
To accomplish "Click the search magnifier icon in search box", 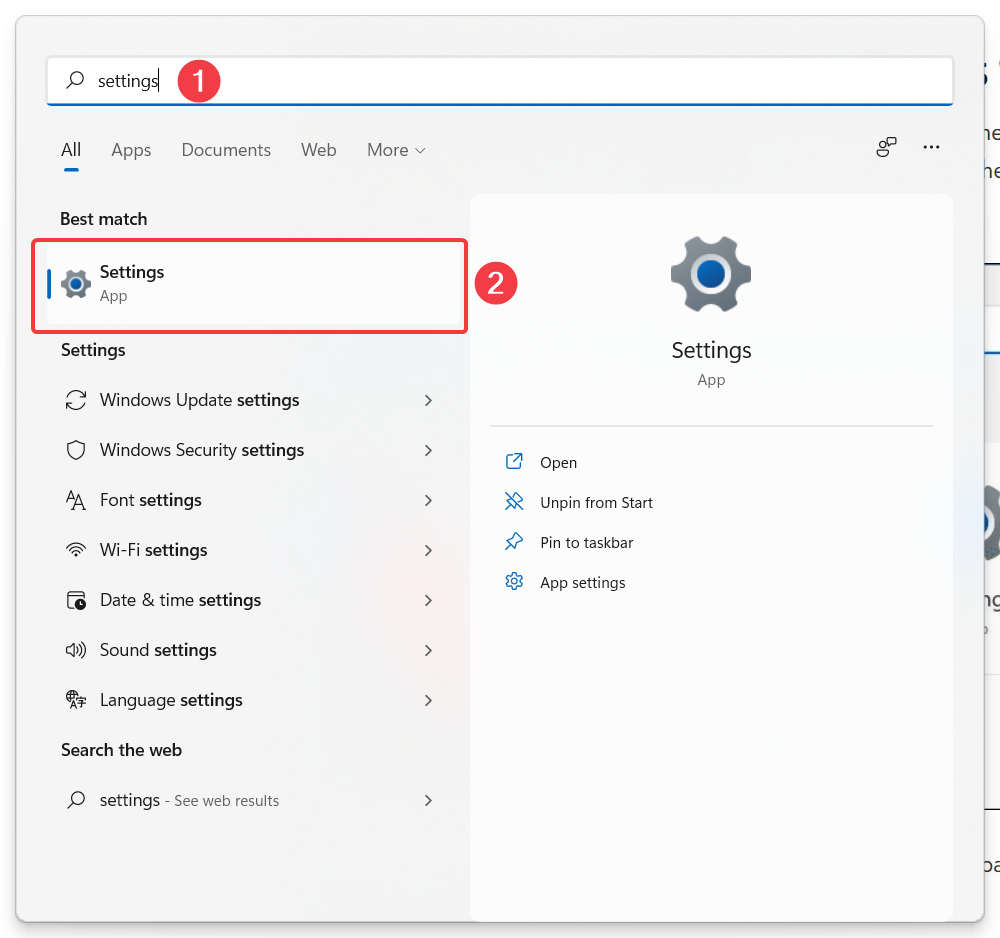I will click(x=75, y=80).
